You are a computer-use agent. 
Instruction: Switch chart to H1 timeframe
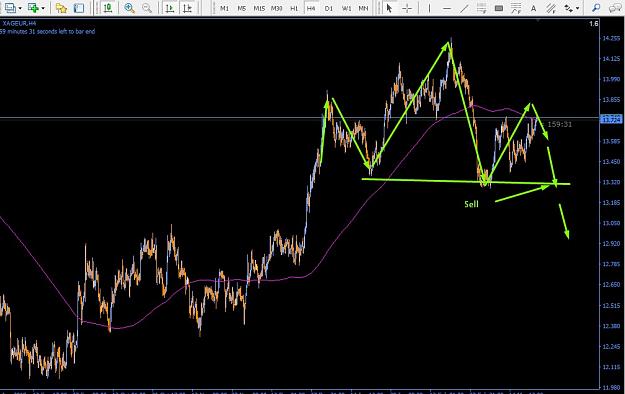click(294, 8)
